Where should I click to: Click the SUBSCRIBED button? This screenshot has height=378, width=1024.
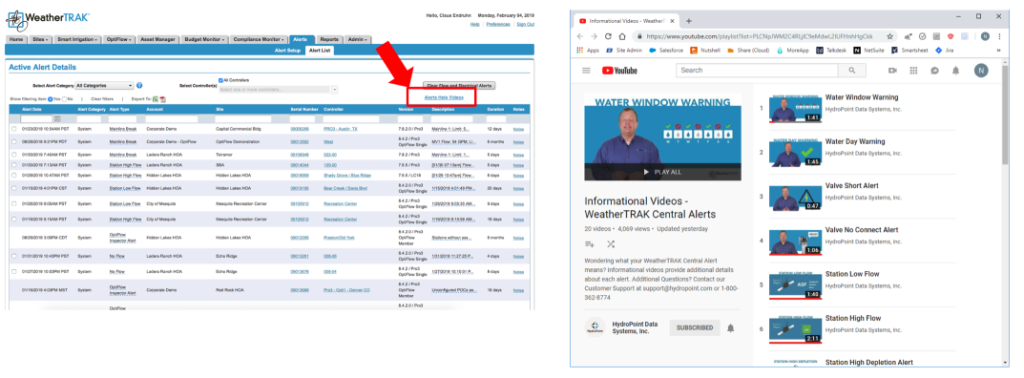click(x=694, y=327)
